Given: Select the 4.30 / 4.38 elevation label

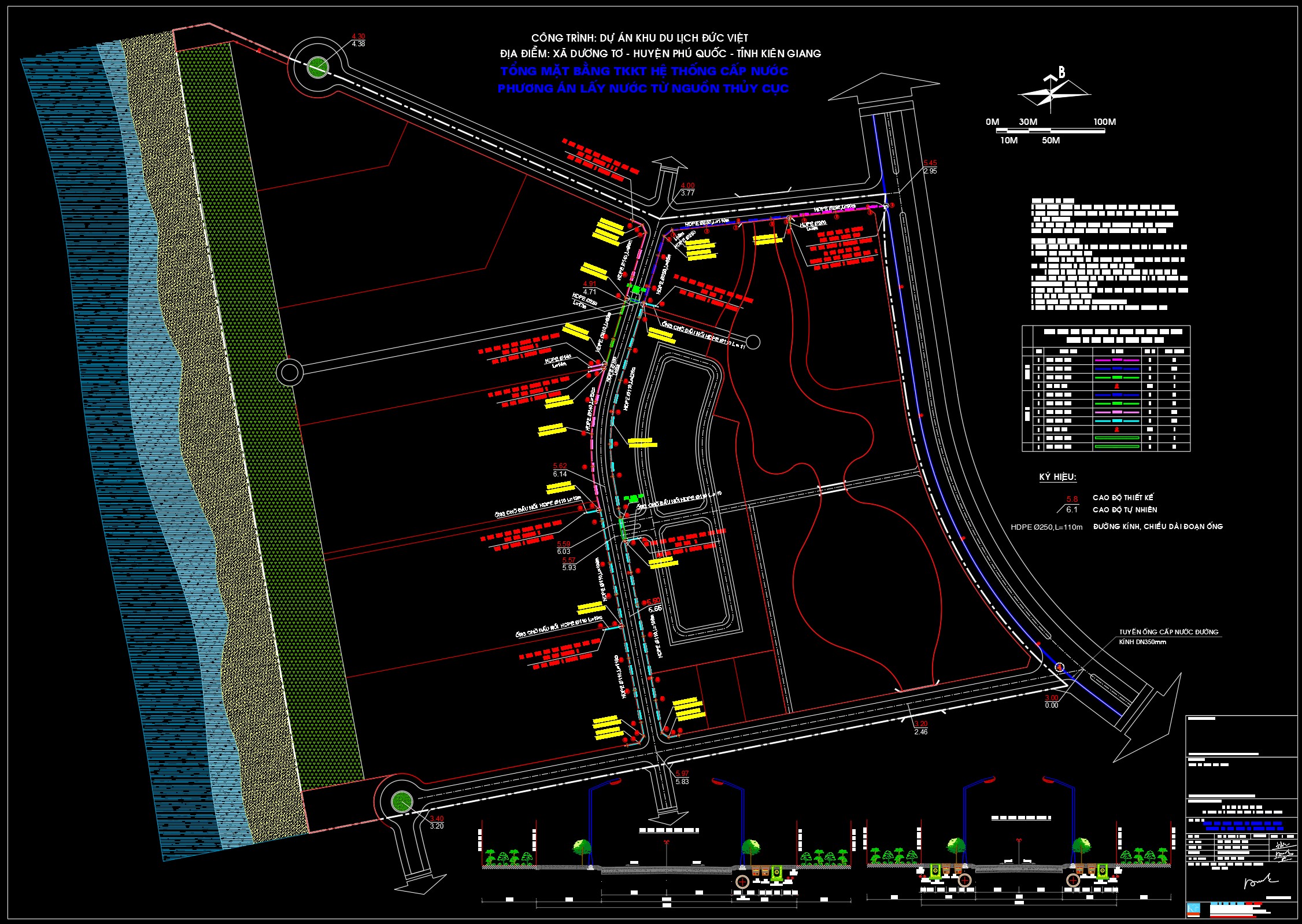Looking at the screenshot, I should [358, 40].
